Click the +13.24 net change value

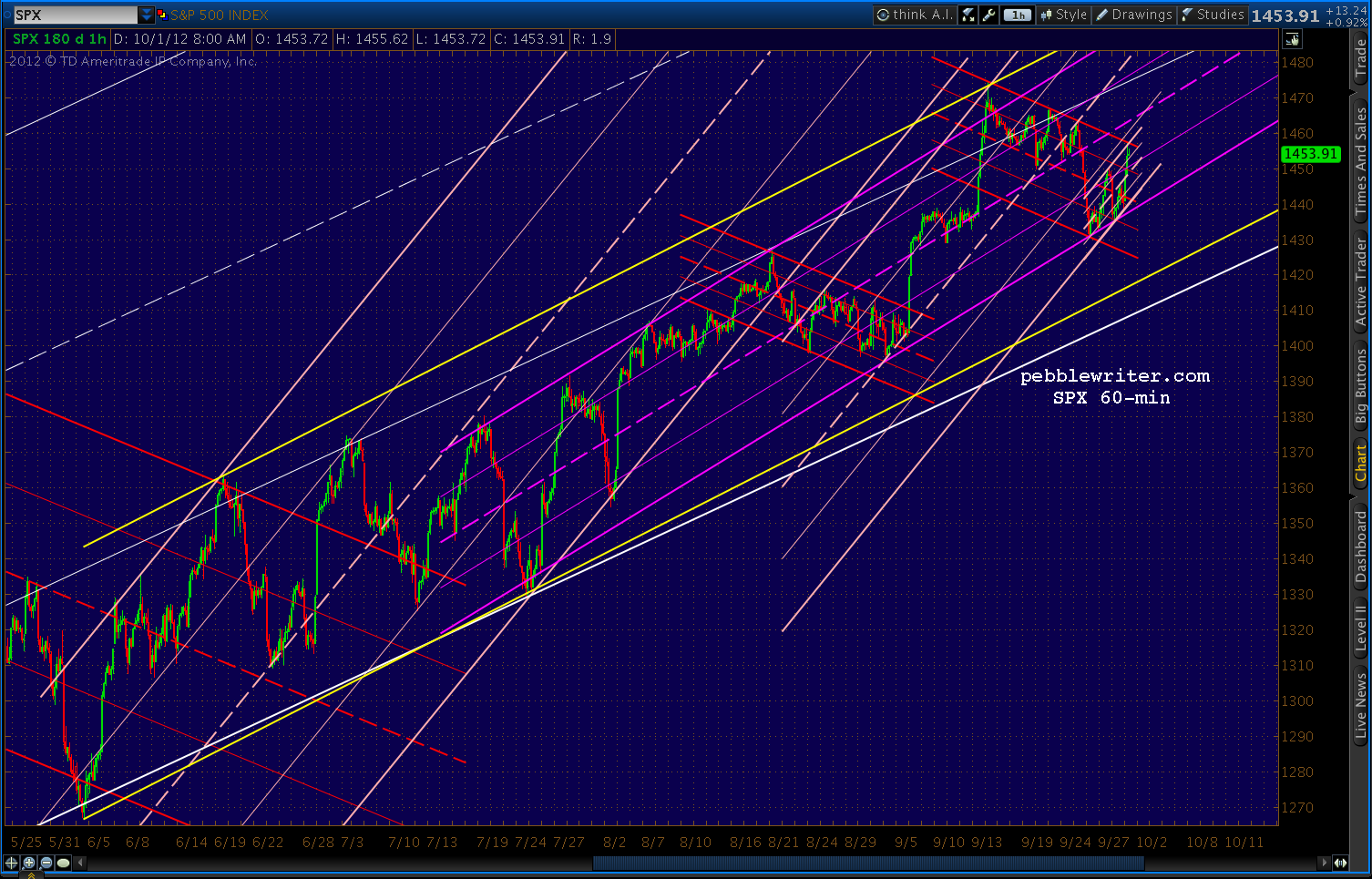coord(1346,10)
